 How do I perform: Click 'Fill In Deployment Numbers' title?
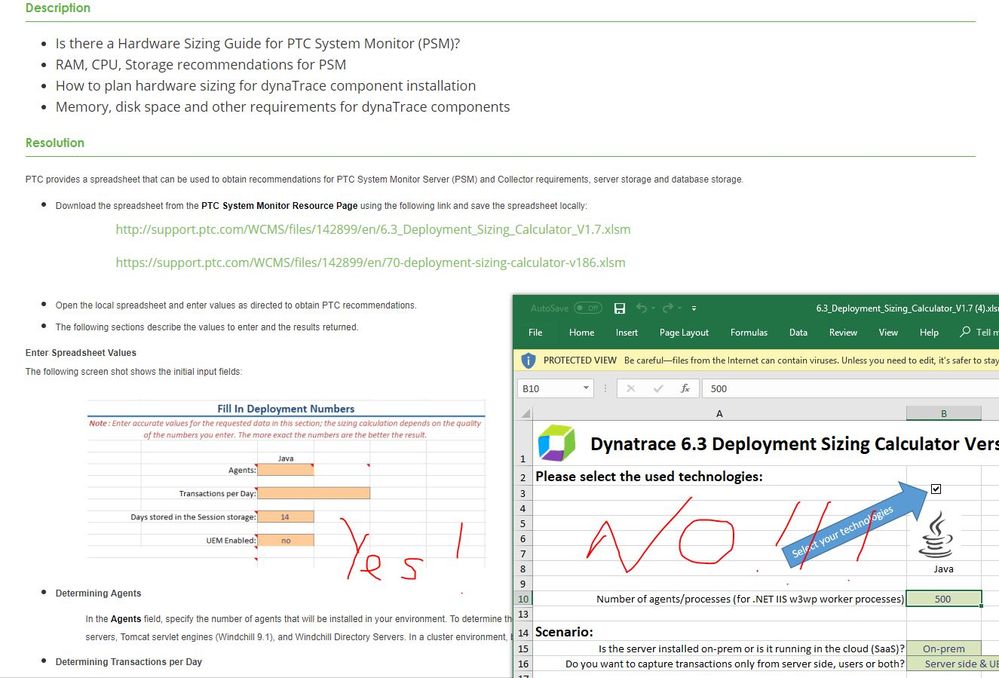pyautogui.click(x=285, y=408)
